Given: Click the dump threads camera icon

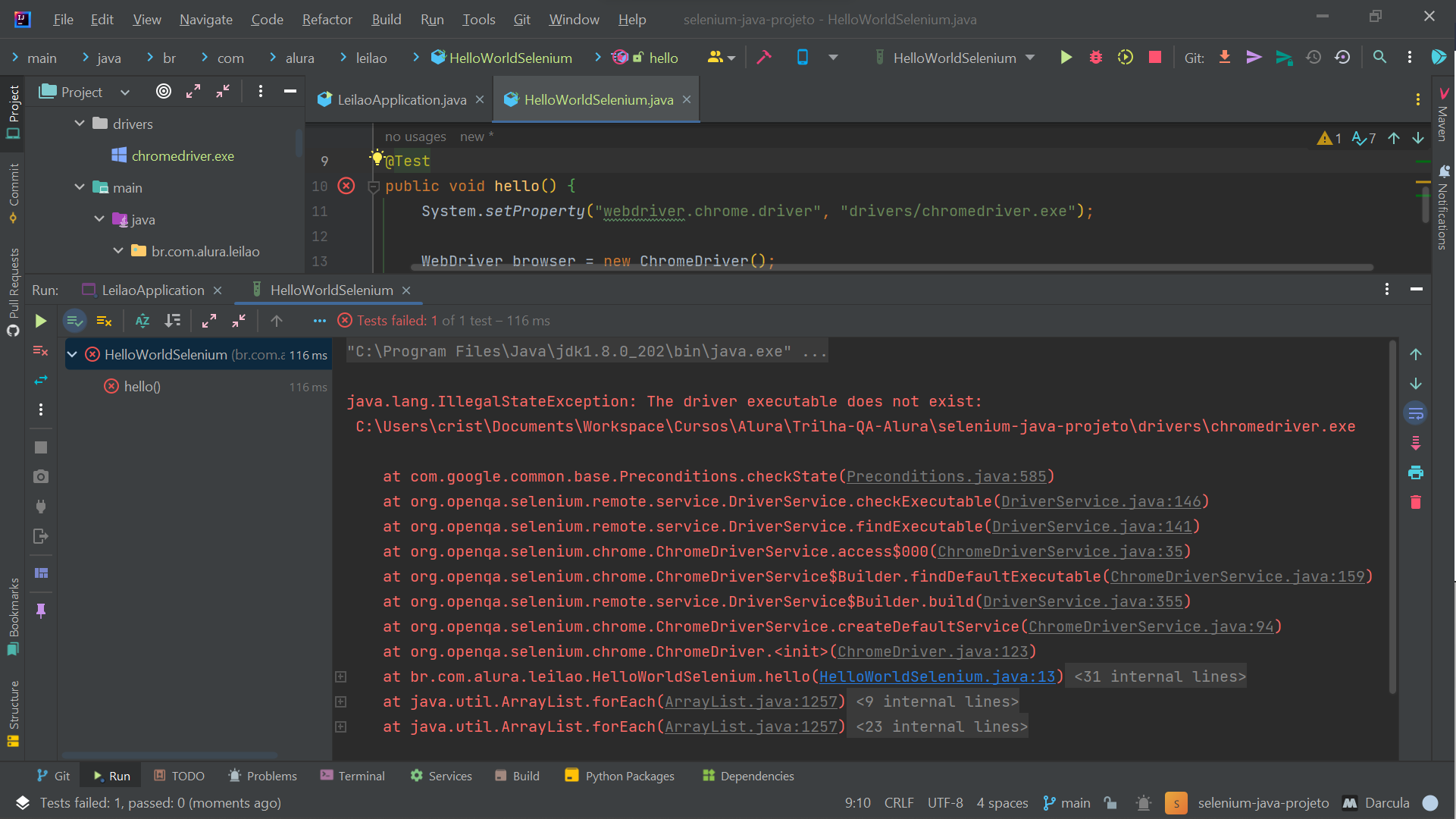Looking at the screenshot, I should click(x=41, y=476).
